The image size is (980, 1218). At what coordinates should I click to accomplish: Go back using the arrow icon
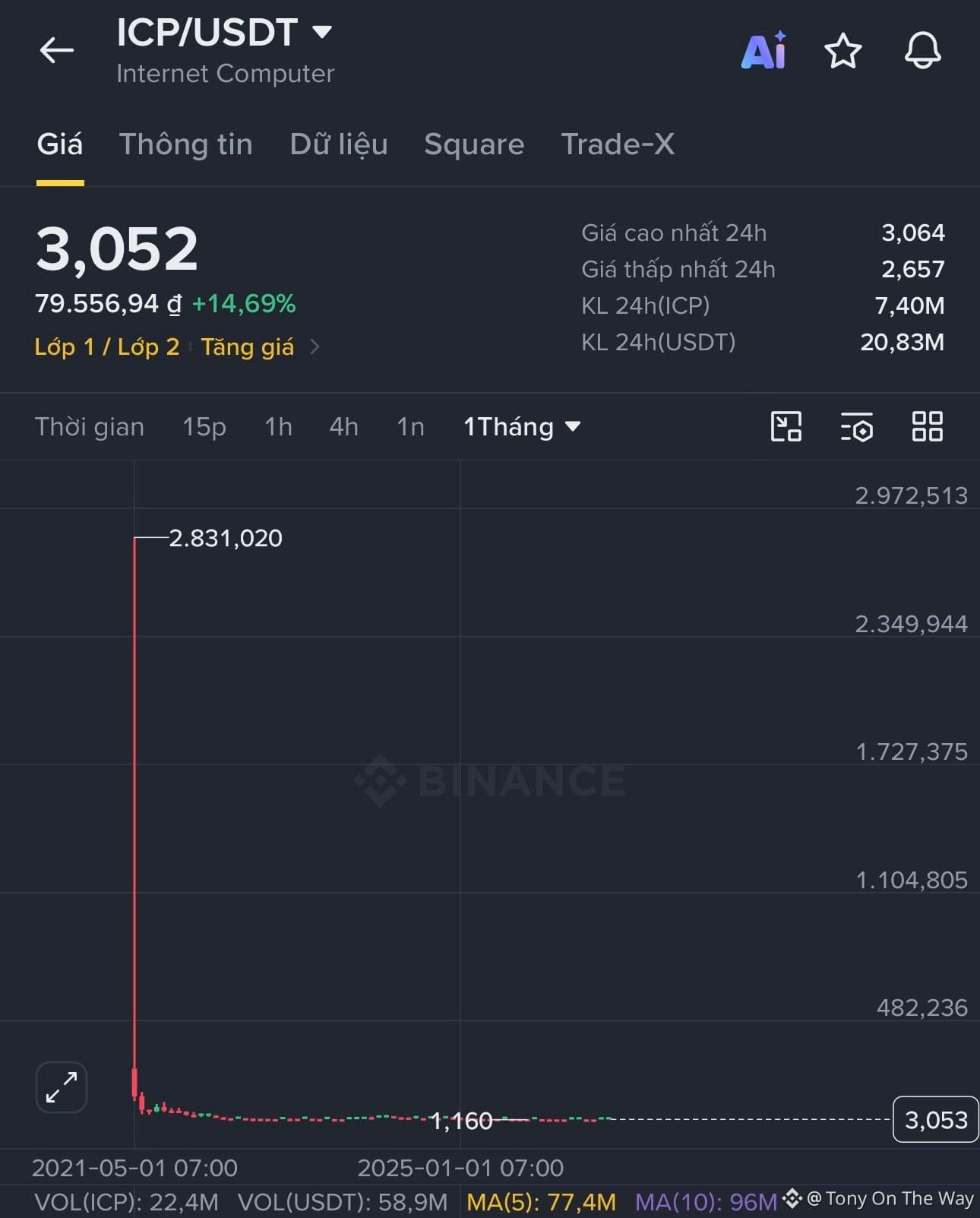coord(56,51)
